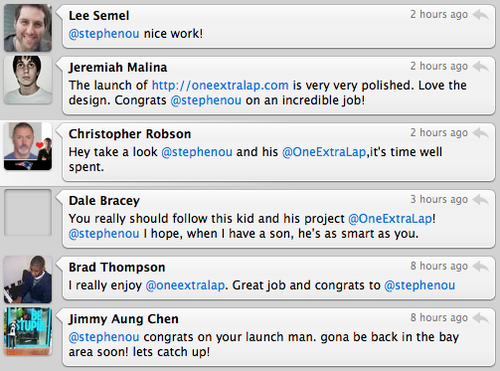
Task: Click @stephenou in Brad Thompson's tweet
Action: [x=420, y=285]
